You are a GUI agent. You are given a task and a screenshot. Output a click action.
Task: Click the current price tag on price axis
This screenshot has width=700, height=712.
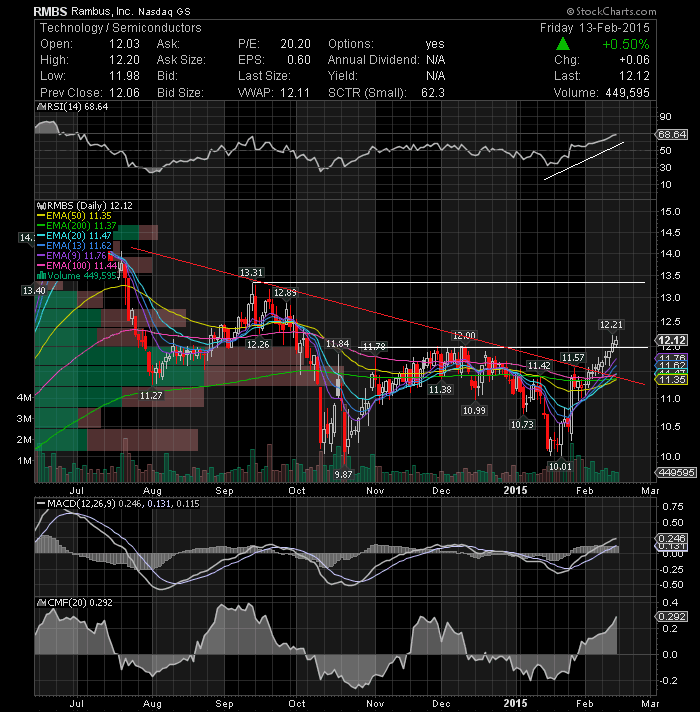[672, 340]
